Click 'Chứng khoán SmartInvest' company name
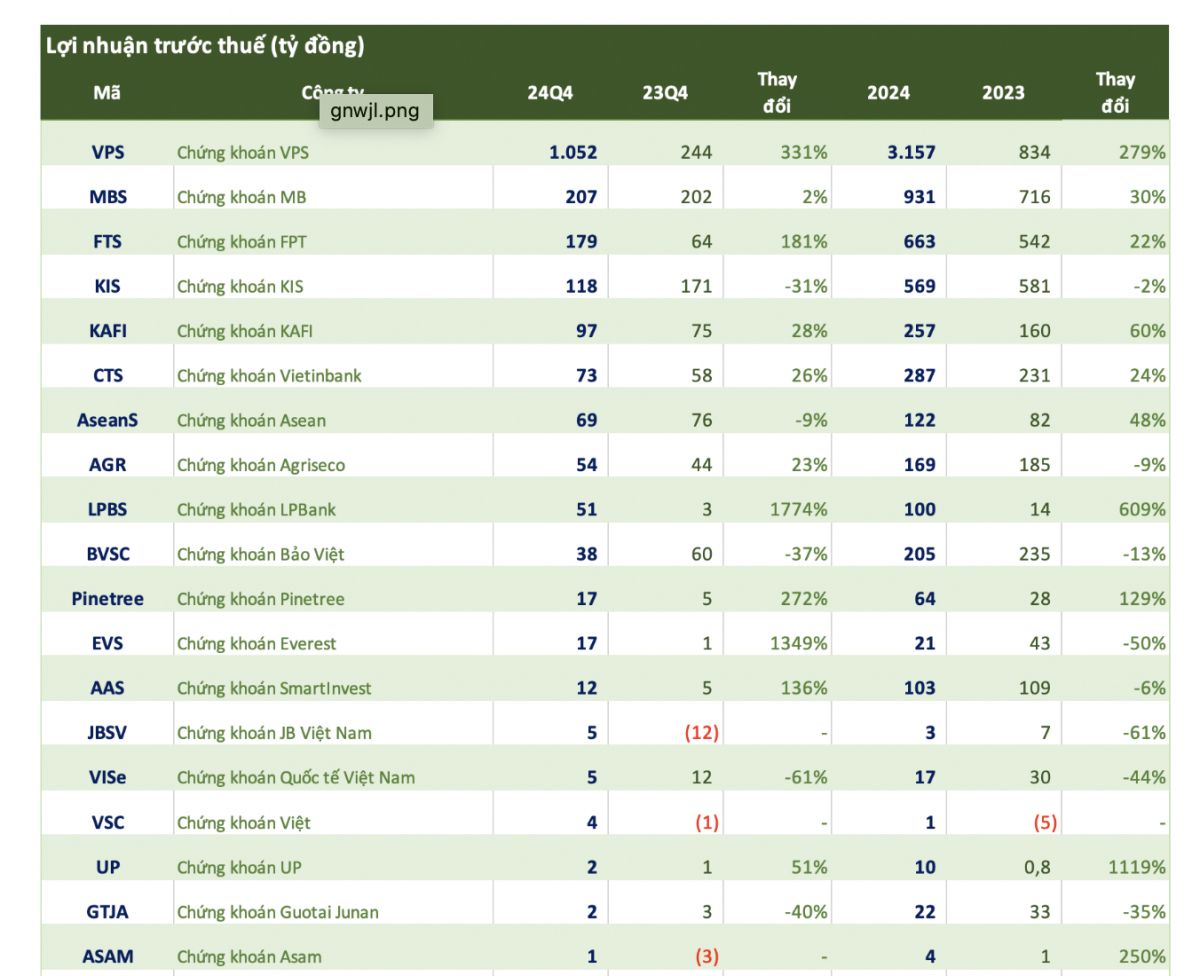1200x976 pixels. [274, 687]
